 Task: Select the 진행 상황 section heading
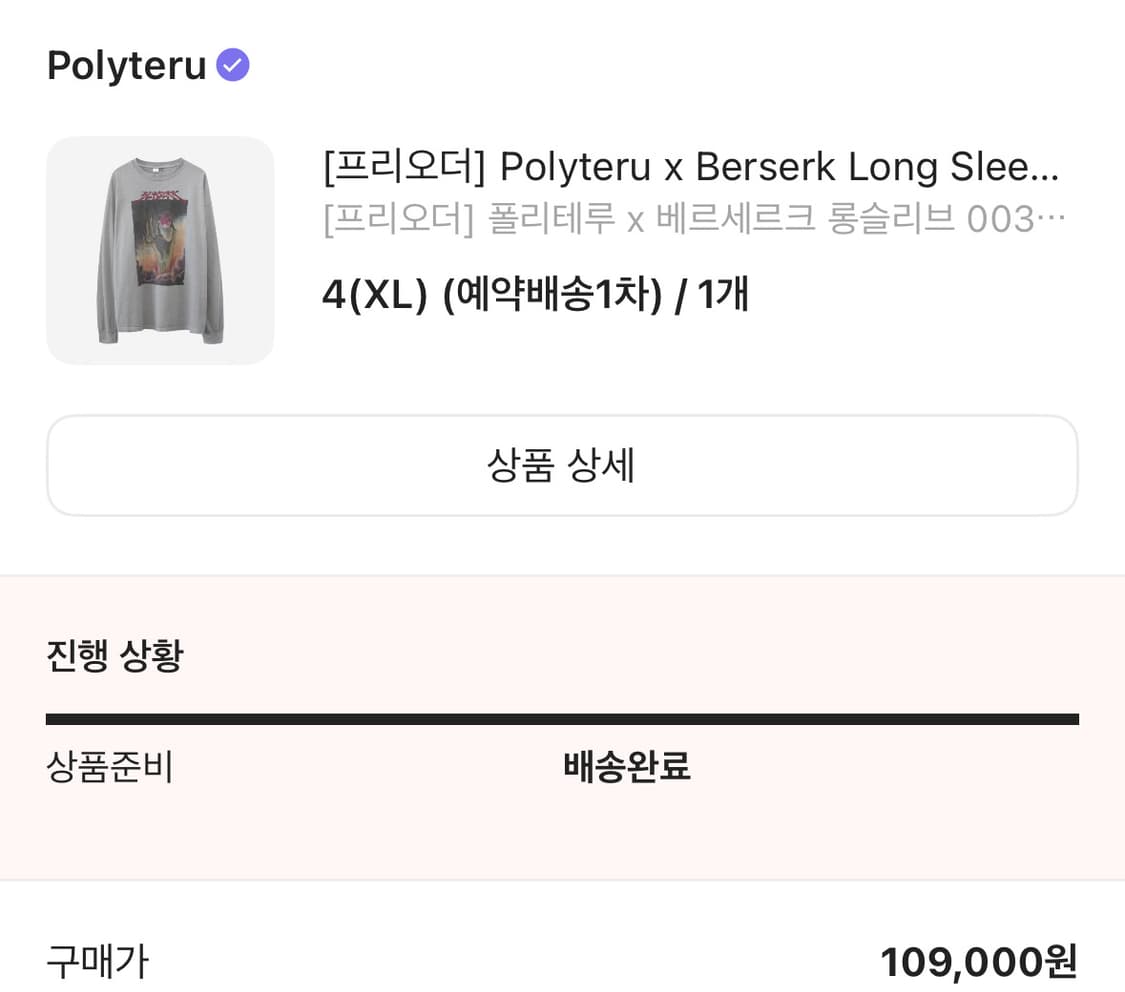coord(112,657)
